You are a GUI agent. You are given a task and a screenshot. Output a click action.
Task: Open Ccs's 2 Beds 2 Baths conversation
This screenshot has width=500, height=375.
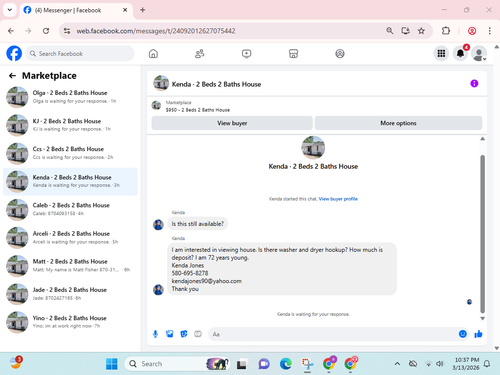click(70, 153)
